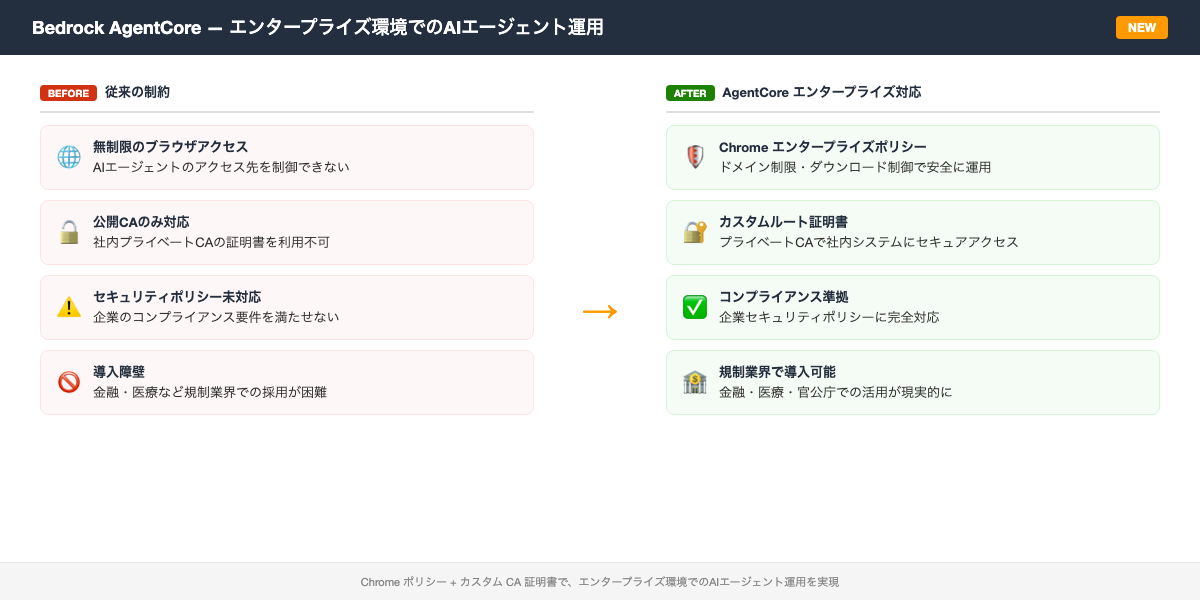Click the footer text about Chrome ポリシー
This screenshot has height=600, width=1200.
tap(600, 581)
